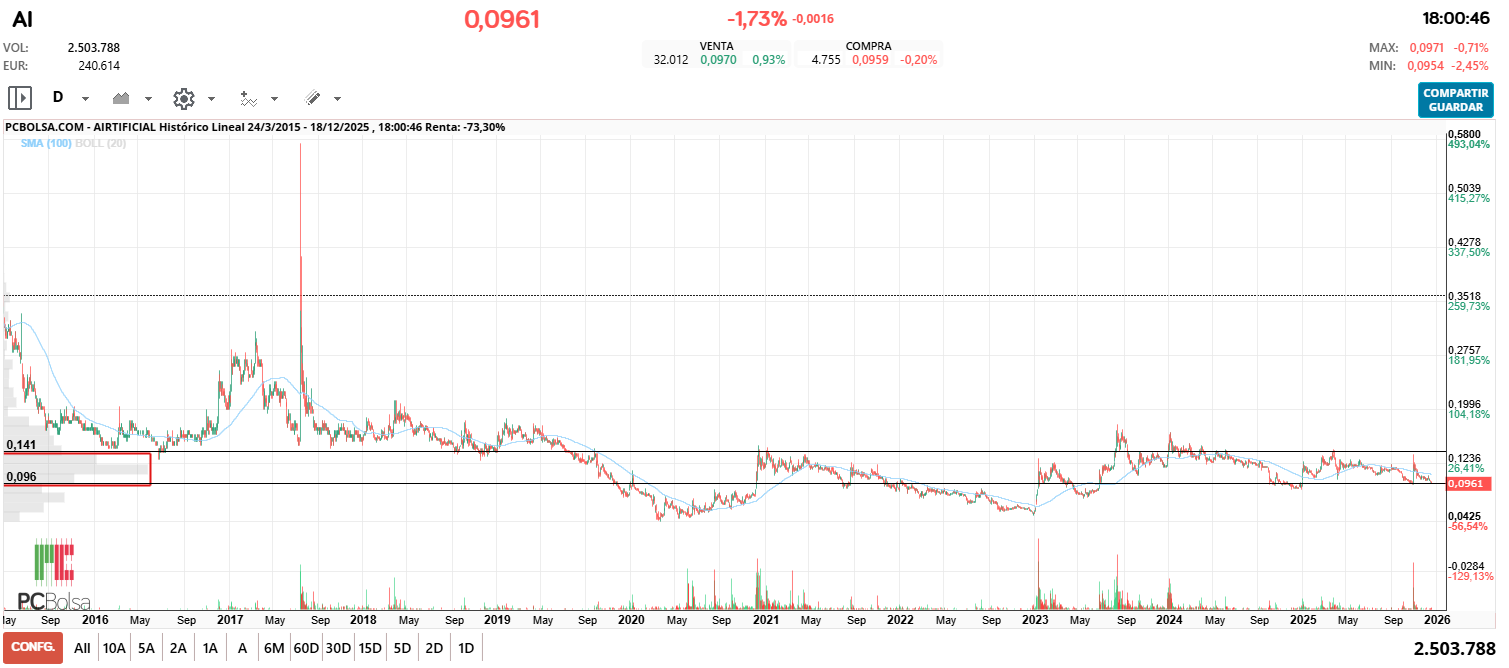
Task: Select the drawing pencil tool icon
Action: point(312,98)
